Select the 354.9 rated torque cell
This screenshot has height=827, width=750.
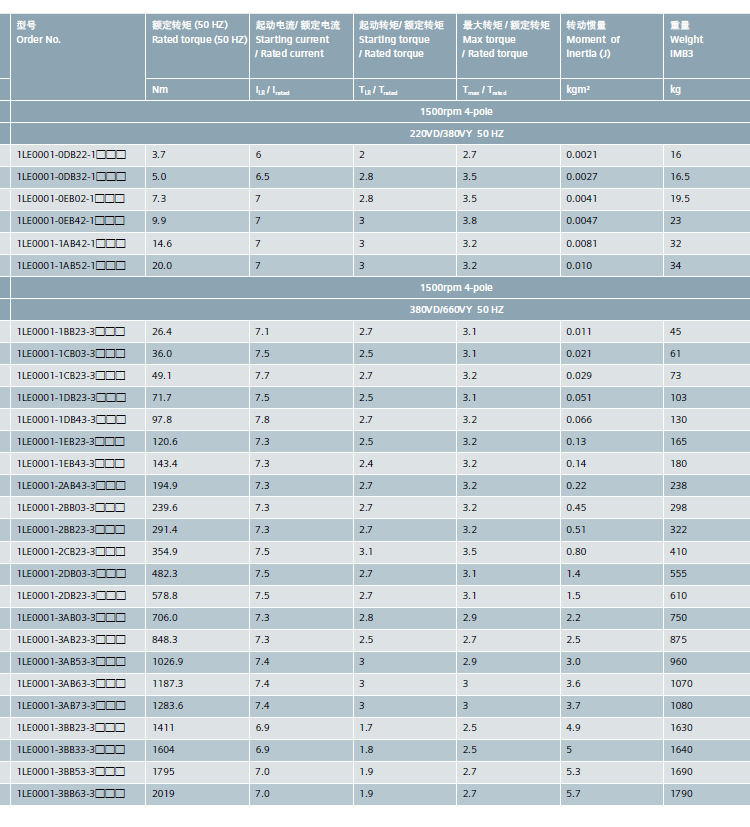click(x=197, y=552)
